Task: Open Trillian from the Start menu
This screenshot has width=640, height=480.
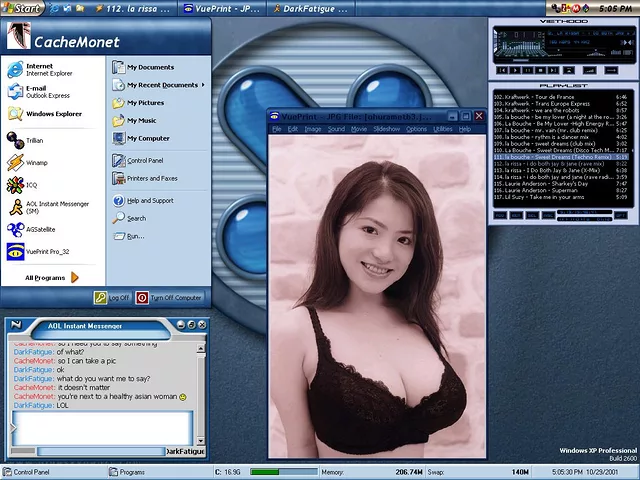Action: [x=35, y=140]
